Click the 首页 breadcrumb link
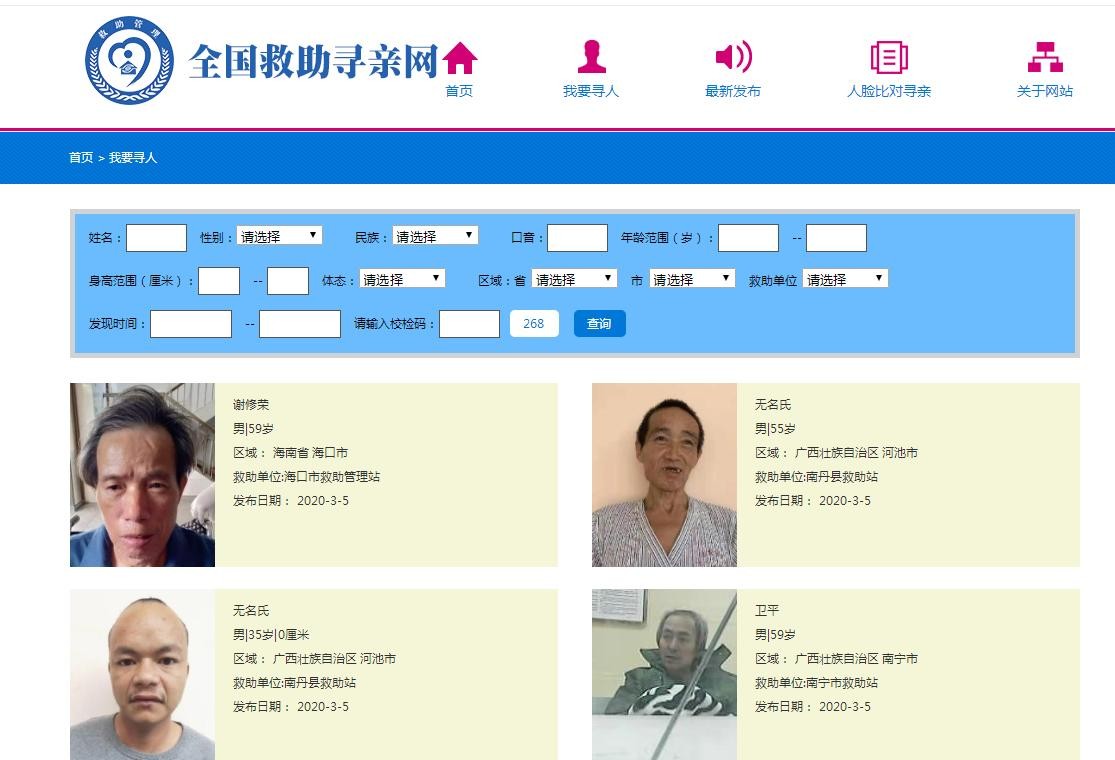 coord(81,158)
